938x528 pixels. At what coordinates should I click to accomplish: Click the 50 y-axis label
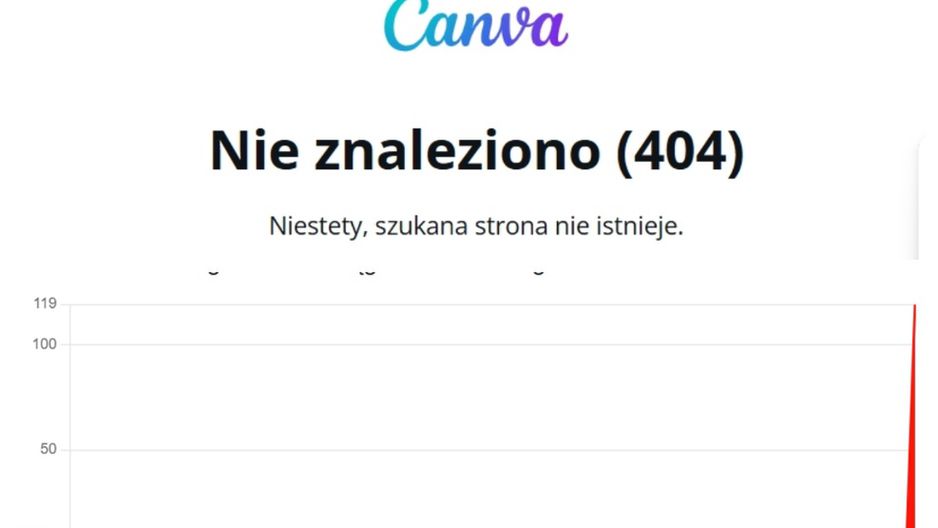pos(48,450)
